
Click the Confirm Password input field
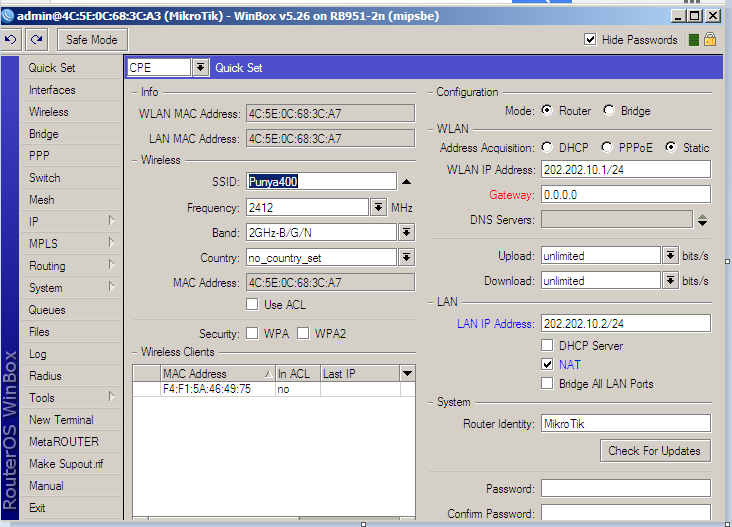point(626,512)
